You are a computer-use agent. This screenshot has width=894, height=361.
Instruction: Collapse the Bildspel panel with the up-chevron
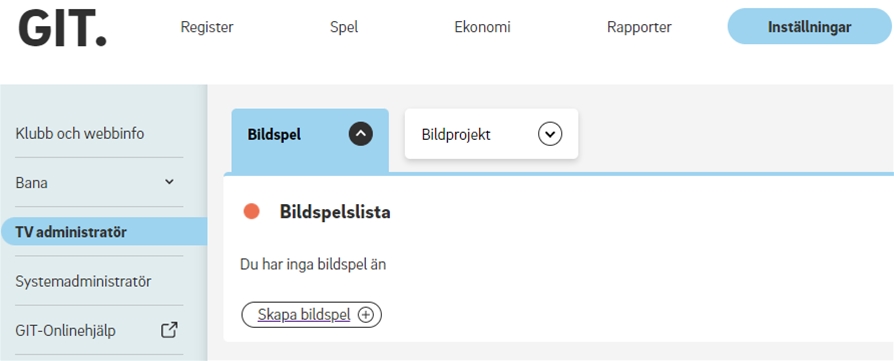pos(360,135)
